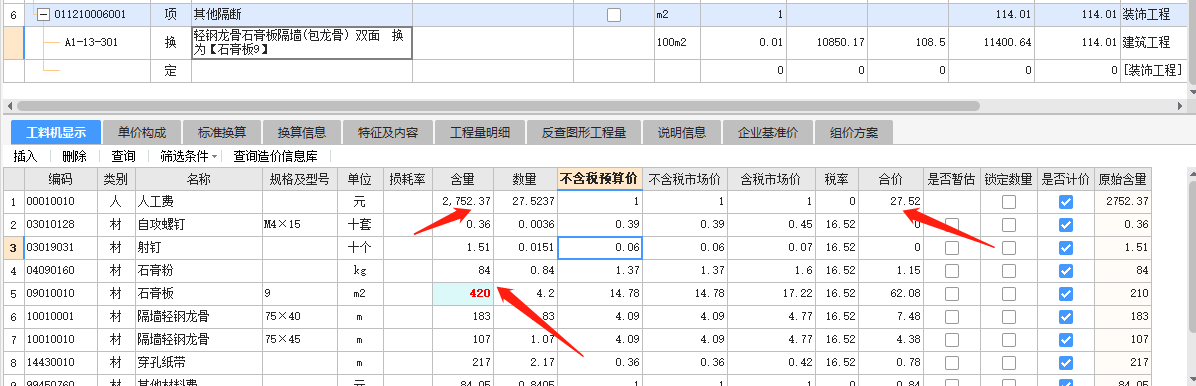Click the 其他隔断 name cell
Viewport: 1196px width, 386px height.
click(301, 14)
